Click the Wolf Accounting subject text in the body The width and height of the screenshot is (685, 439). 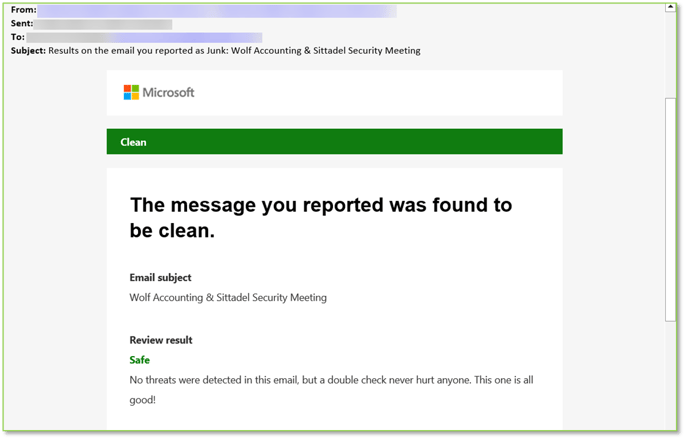click(x=228, y=297)
